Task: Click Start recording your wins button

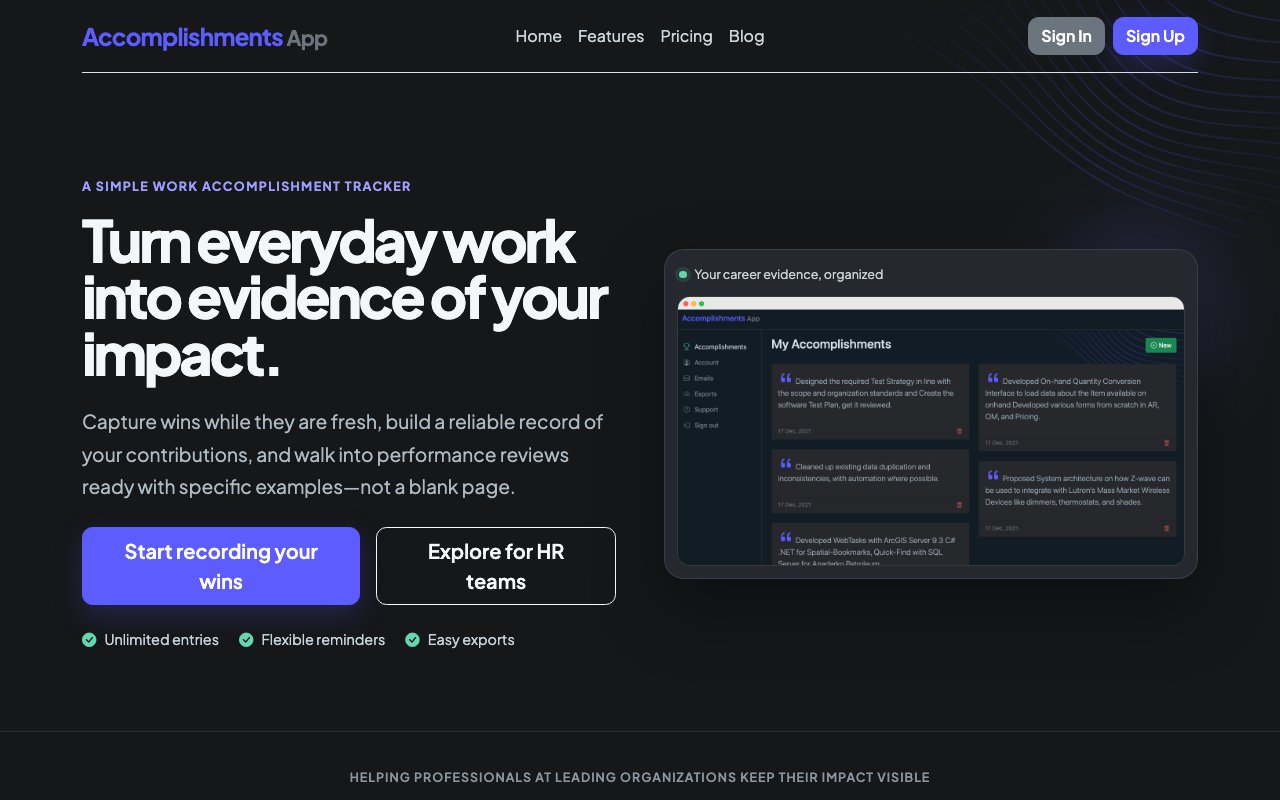Action: tap(221, 566)
